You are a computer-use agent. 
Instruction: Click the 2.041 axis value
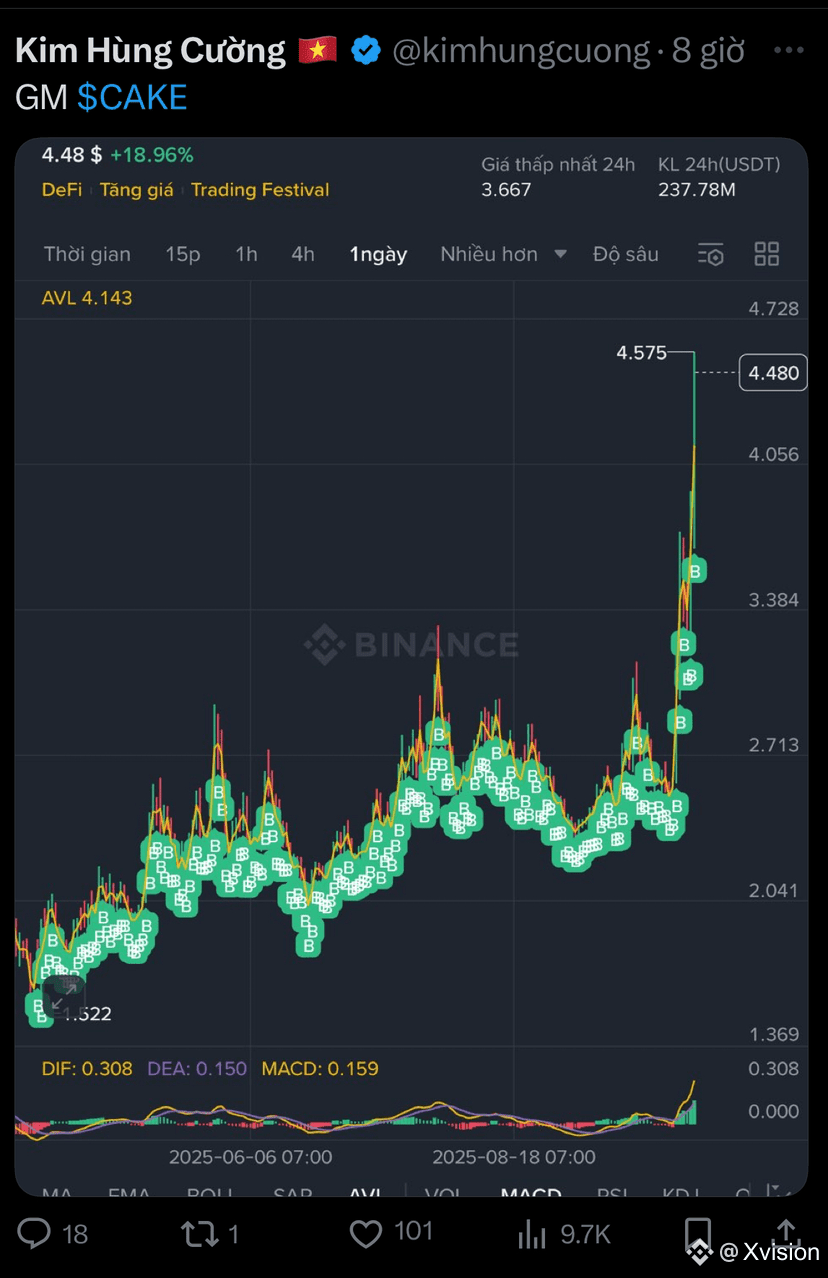(774, 890)
